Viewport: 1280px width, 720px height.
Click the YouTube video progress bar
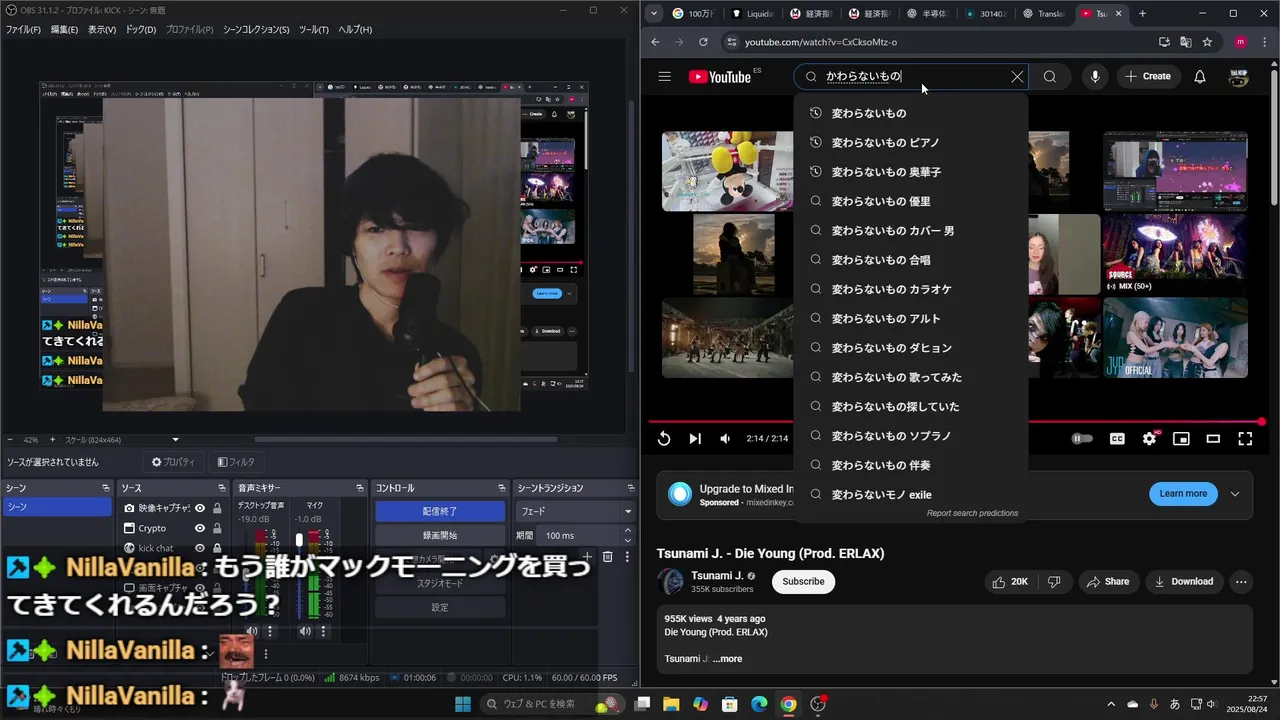point(955,421)
